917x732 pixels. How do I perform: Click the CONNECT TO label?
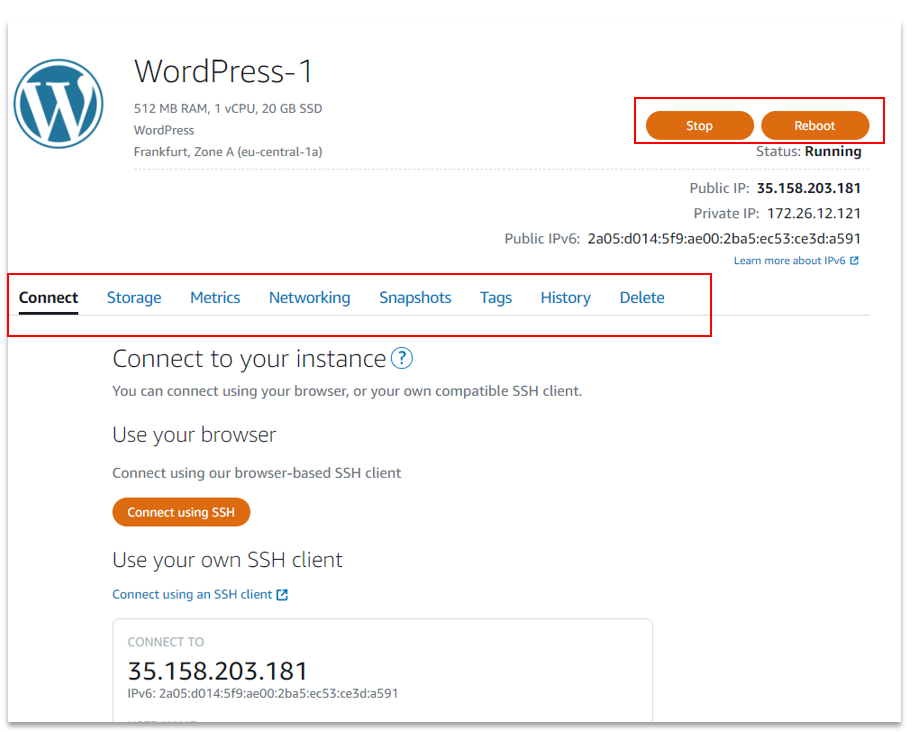tap(166, 642)
